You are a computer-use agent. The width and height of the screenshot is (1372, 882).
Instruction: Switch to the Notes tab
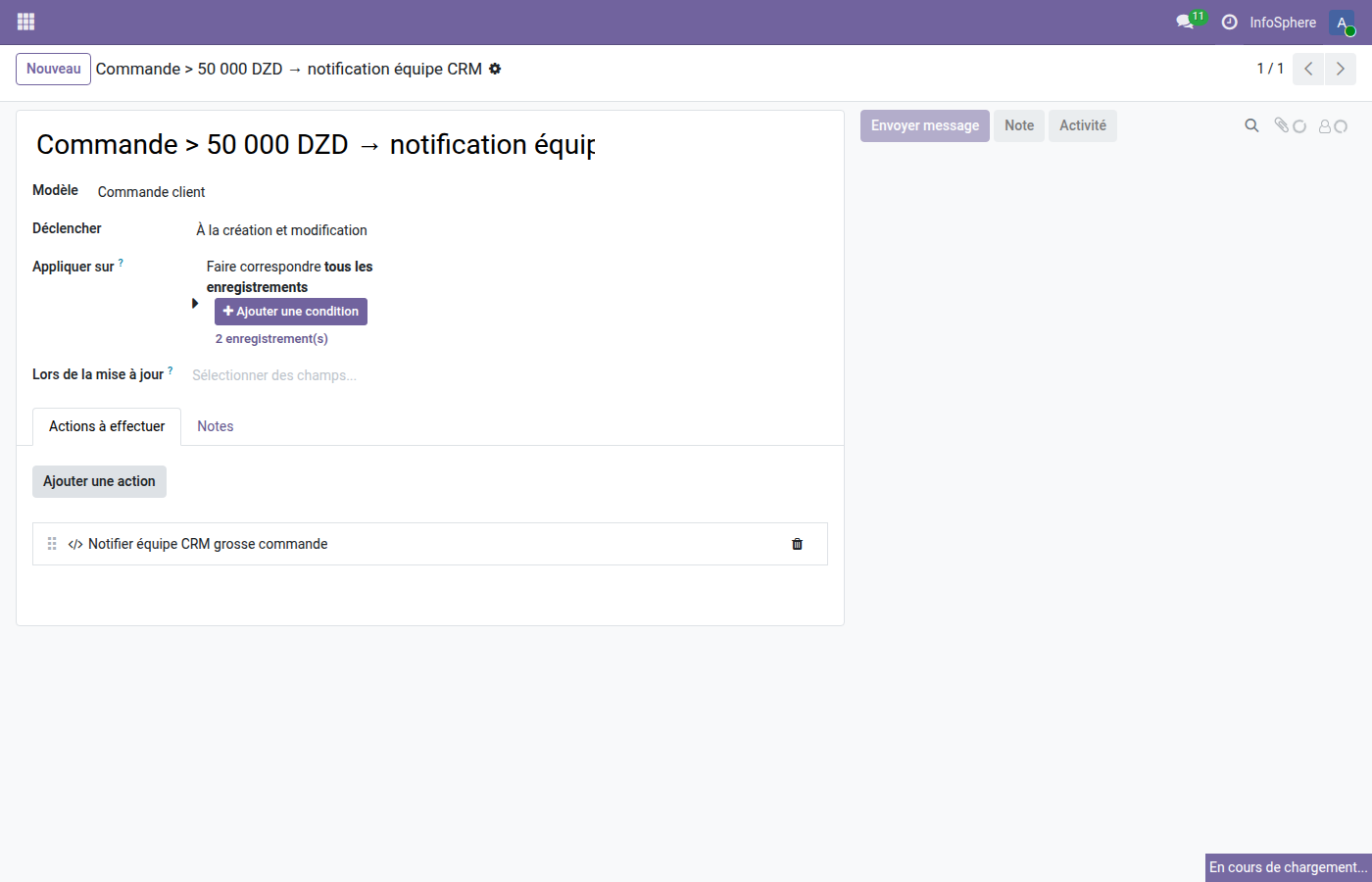[215, 426]
